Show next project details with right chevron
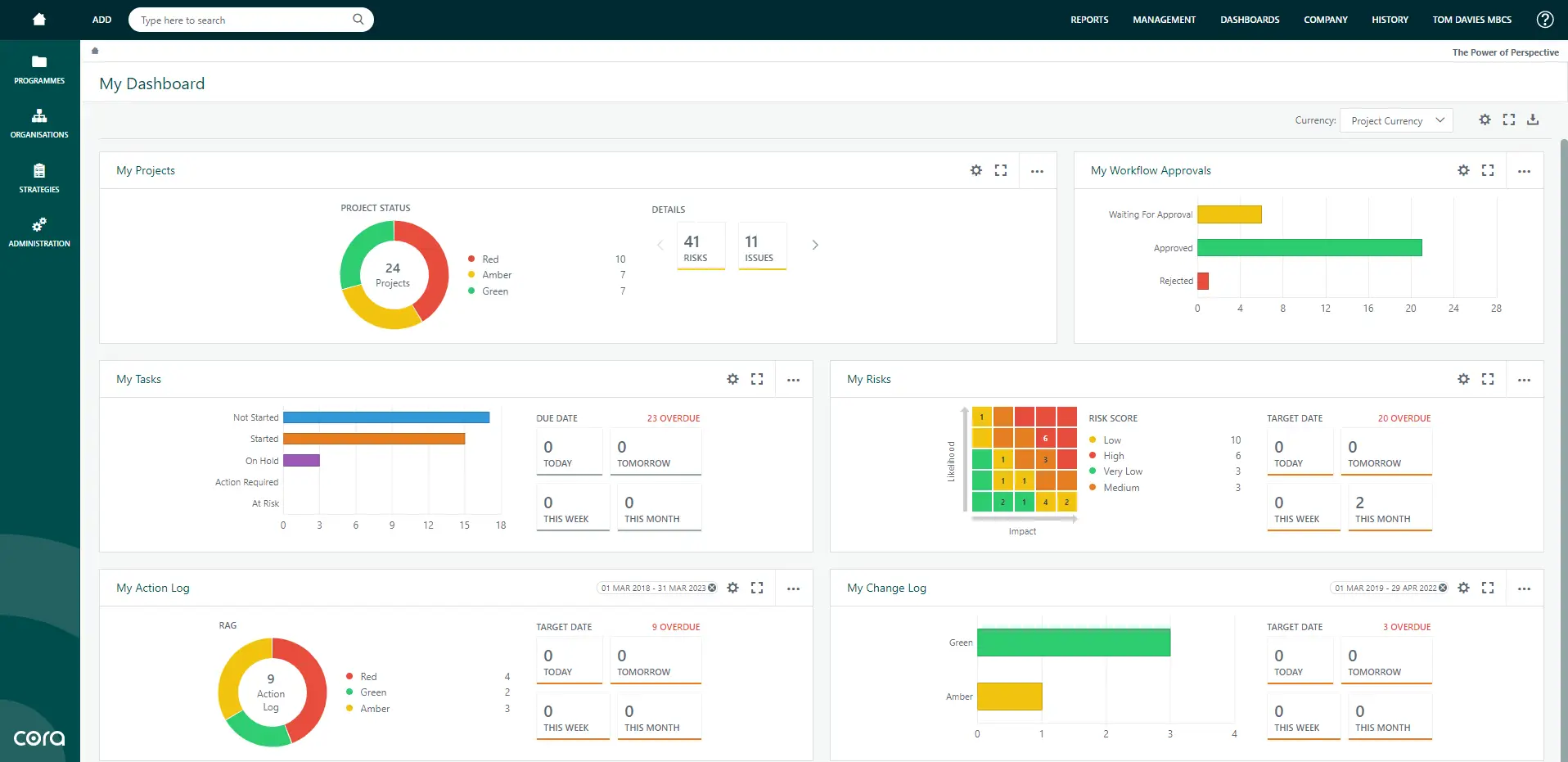 pos(815,245)
